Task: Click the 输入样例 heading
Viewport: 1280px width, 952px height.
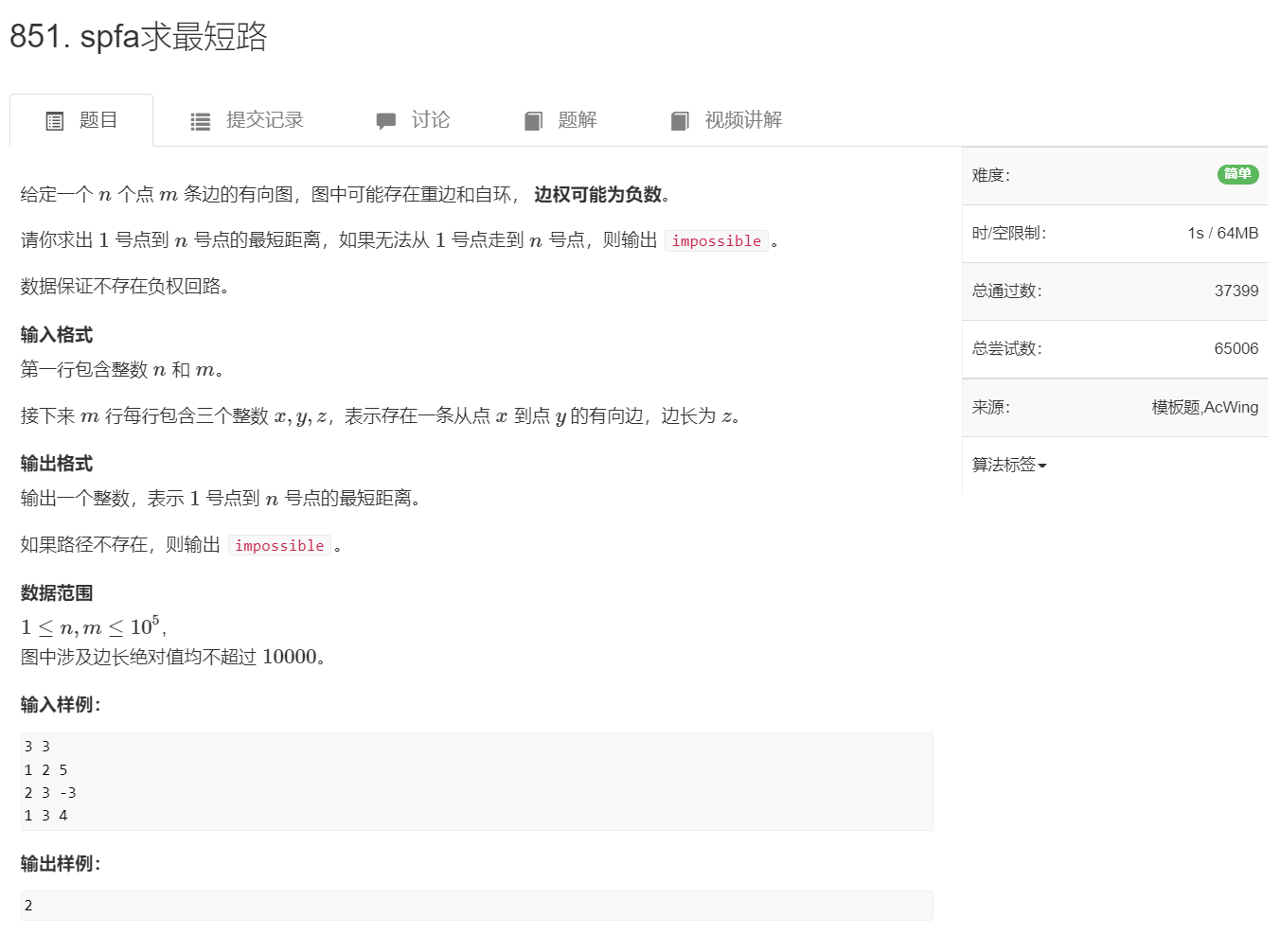Action: tap(61, 705)
